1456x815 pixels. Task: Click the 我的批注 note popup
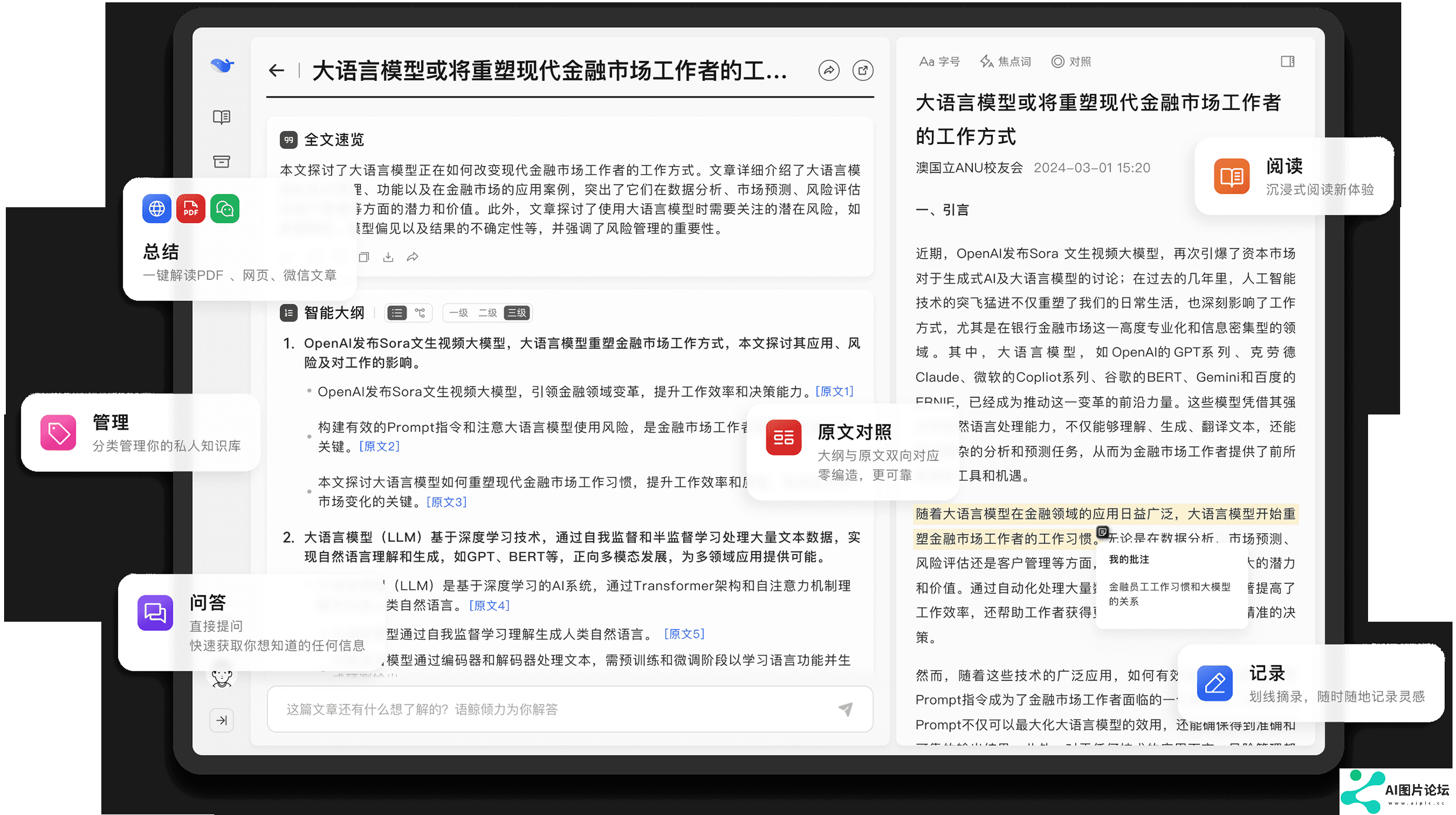(1172, 585)
